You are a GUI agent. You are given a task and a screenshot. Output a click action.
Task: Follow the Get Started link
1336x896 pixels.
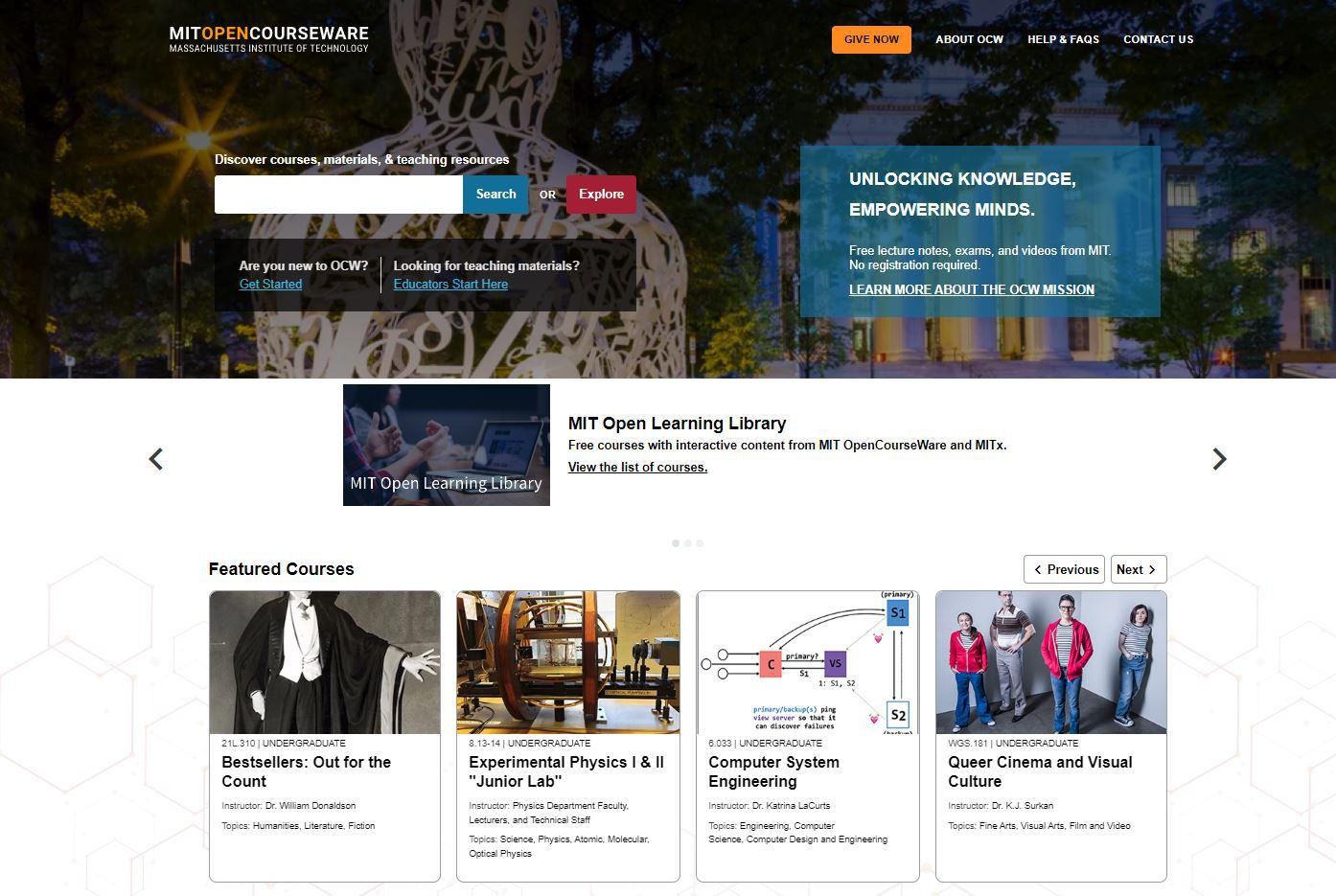coord(270,284)
